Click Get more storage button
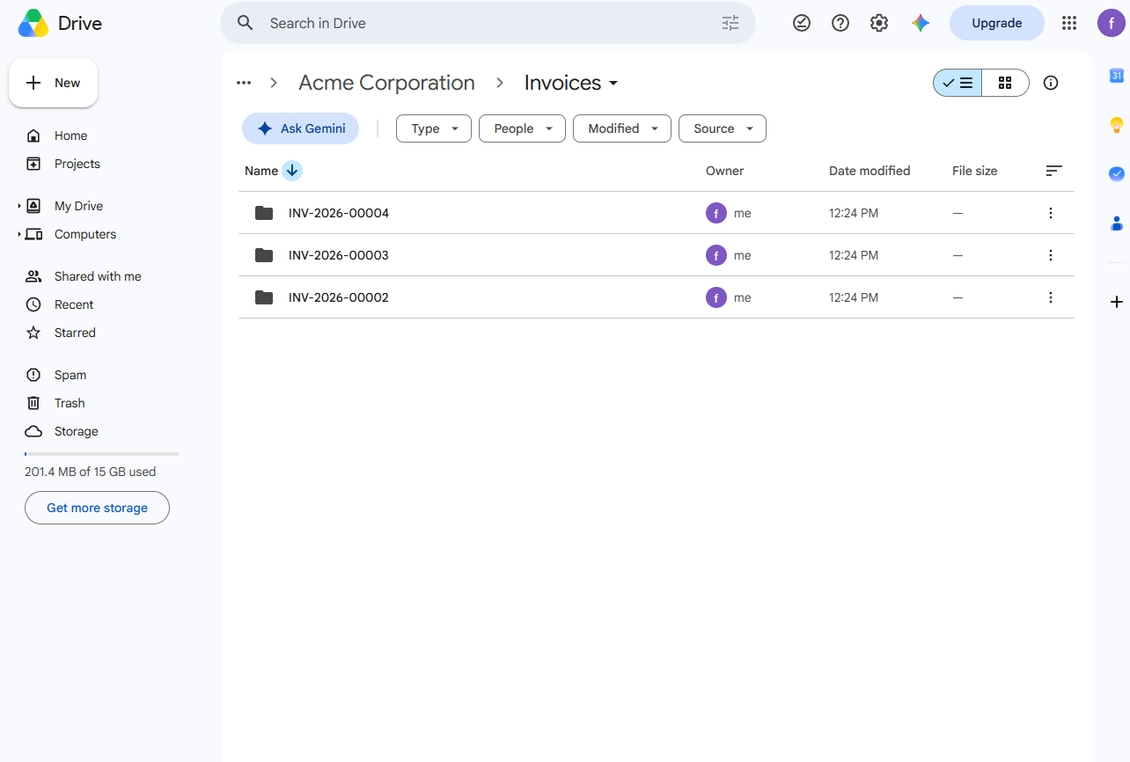 (x=97, y=508)
